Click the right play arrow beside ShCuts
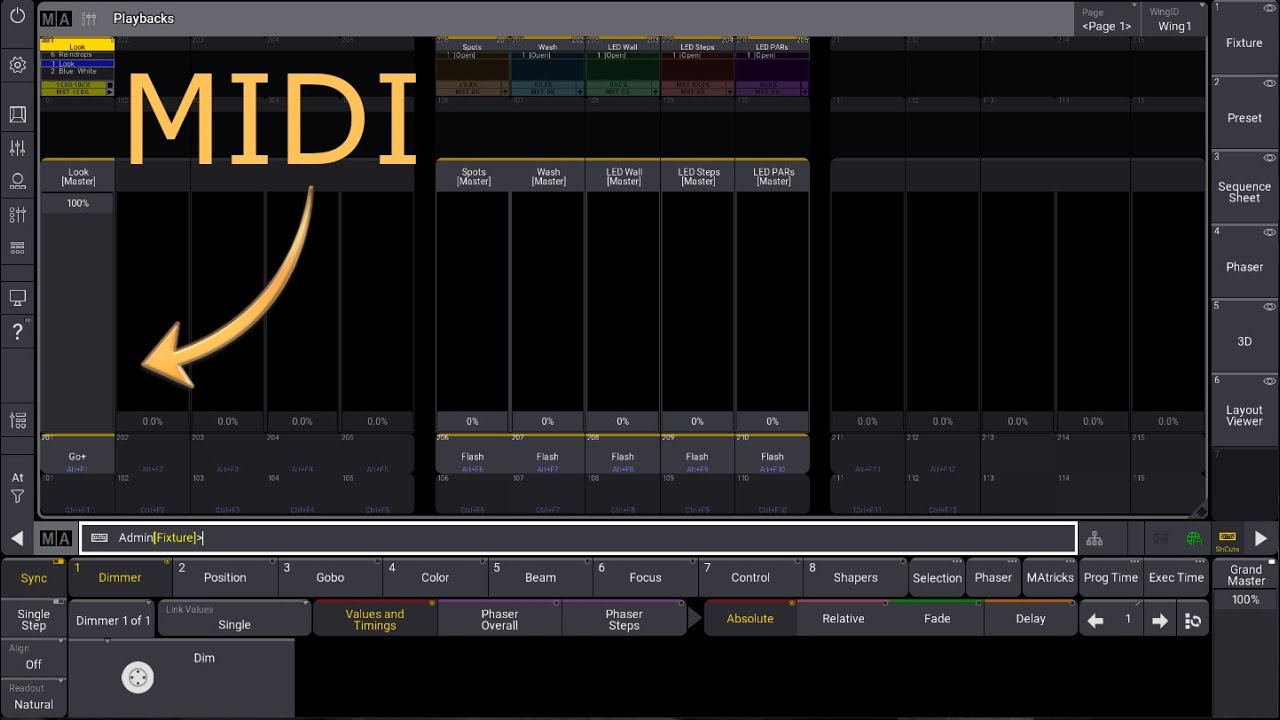Viewport: 1280px width, 720px height. click(1261, 538)
